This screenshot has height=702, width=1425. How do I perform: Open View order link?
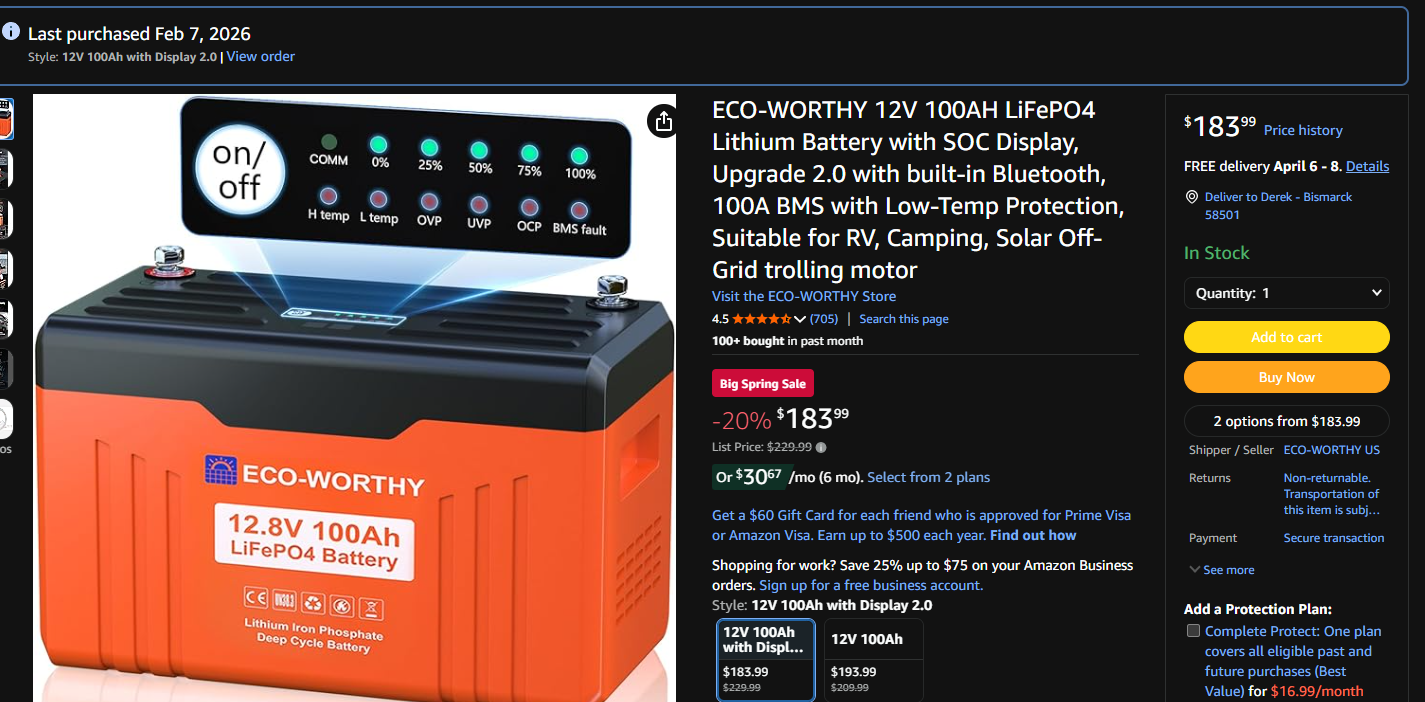pos(261,56)
